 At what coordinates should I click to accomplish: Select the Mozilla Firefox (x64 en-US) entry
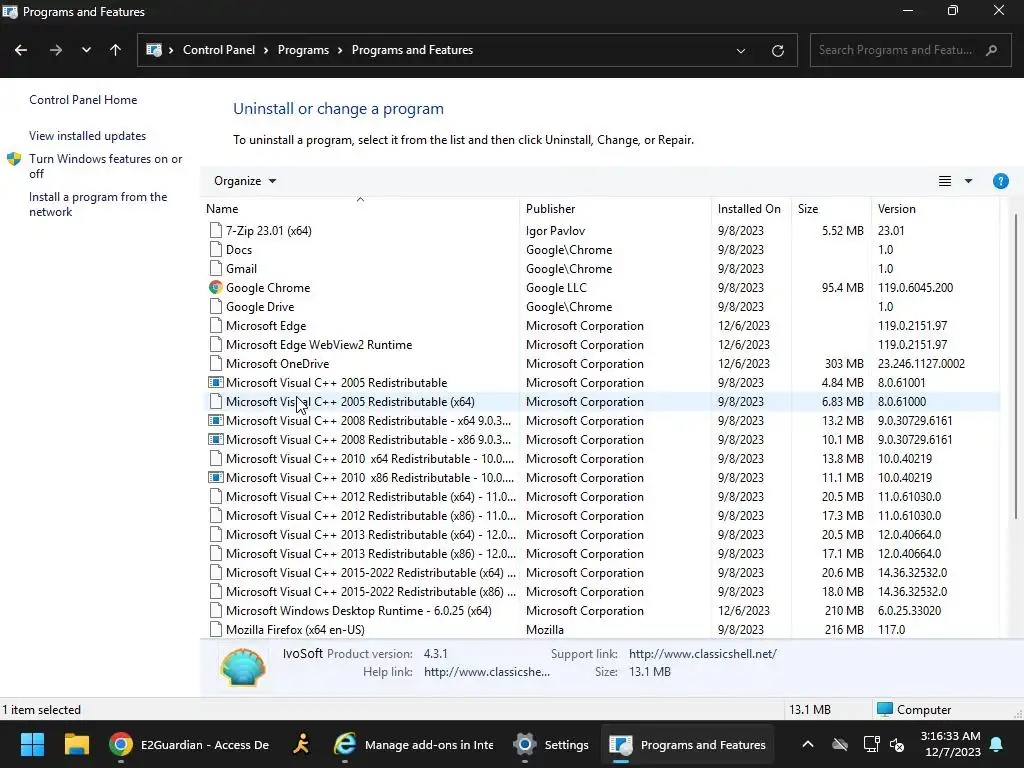coord(601,630)
